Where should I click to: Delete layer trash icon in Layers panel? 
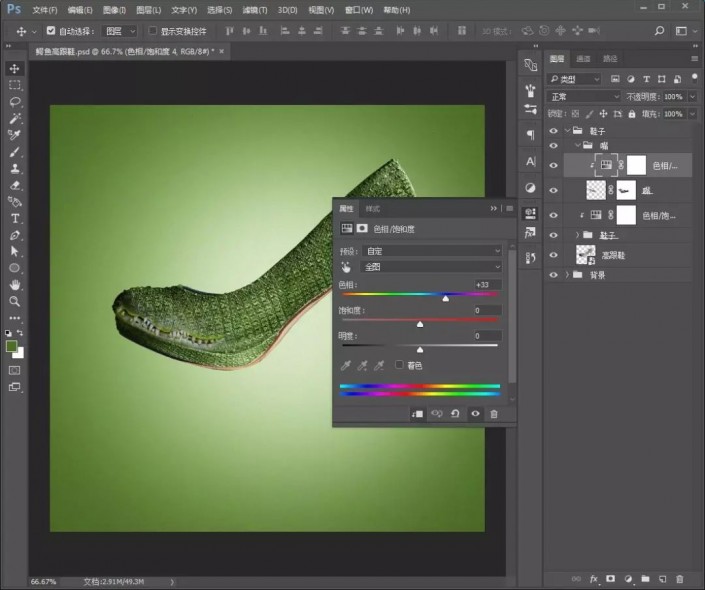click(x=679, y=579)
